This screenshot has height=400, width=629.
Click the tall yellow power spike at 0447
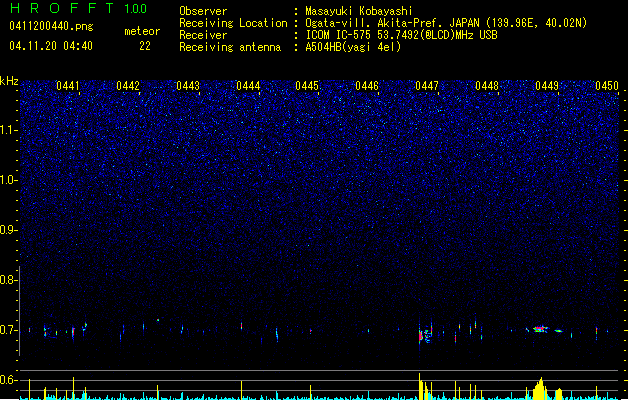[420, 386]
